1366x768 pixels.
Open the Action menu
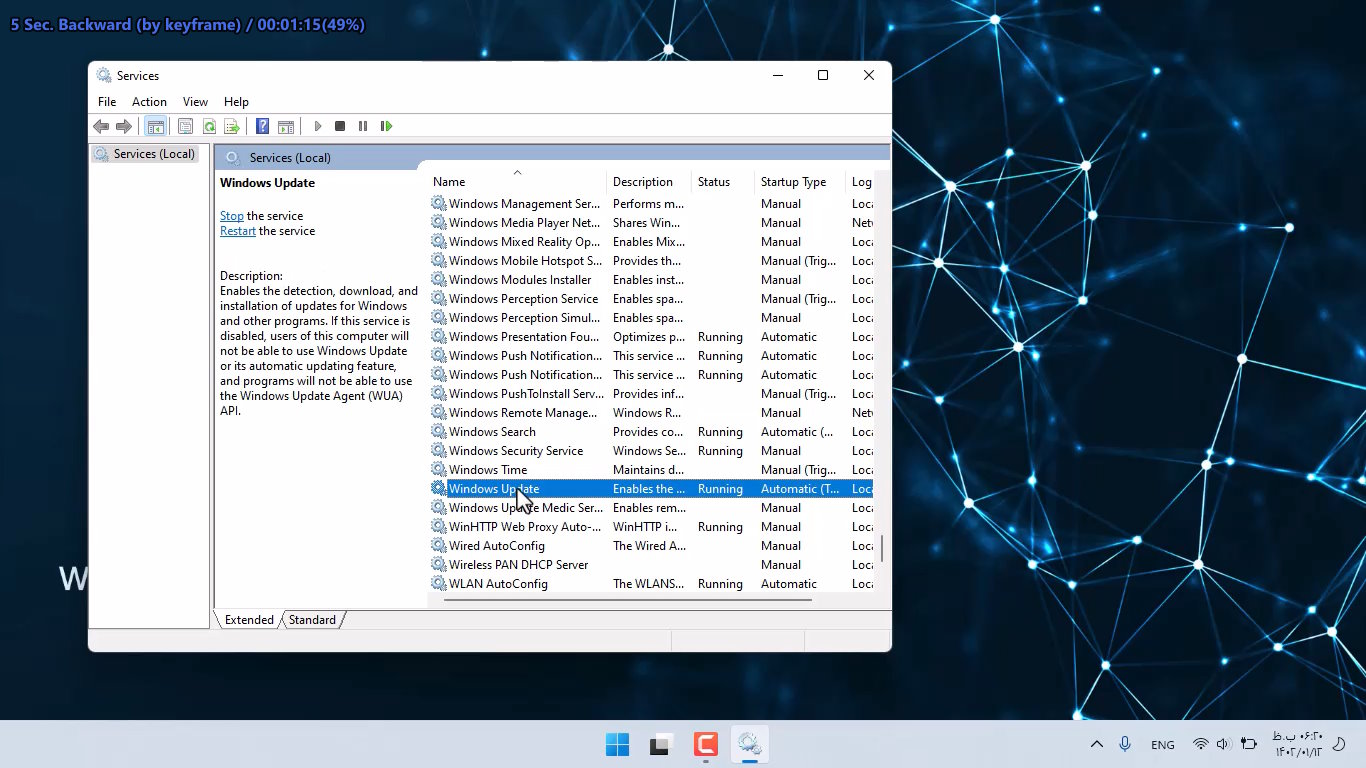[149, 102]
